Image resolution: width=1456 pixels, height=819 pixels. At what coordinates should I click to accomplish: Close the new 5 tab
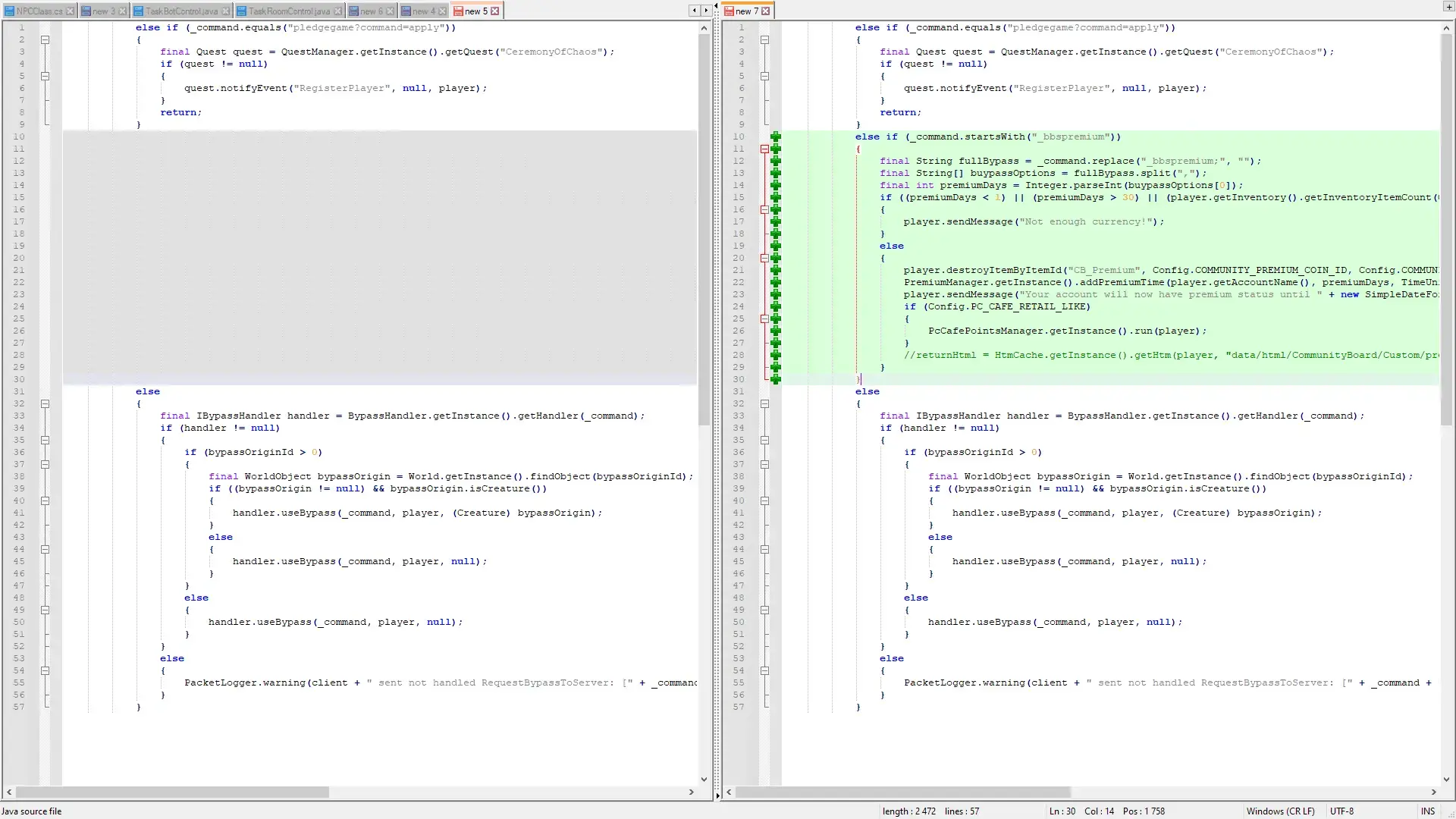pos(494,11)
